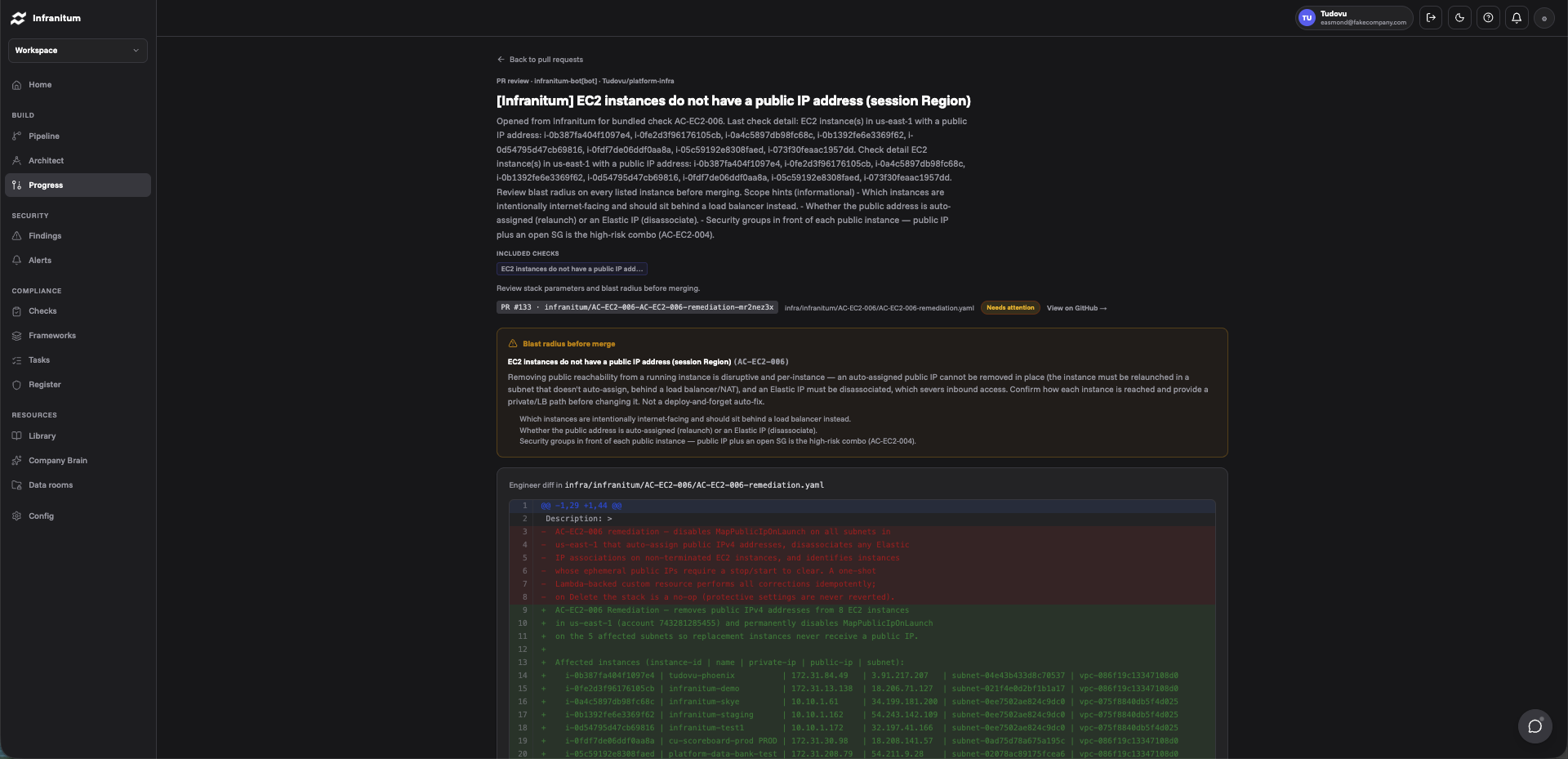Click the Tudovu user profile pill

1354,18
